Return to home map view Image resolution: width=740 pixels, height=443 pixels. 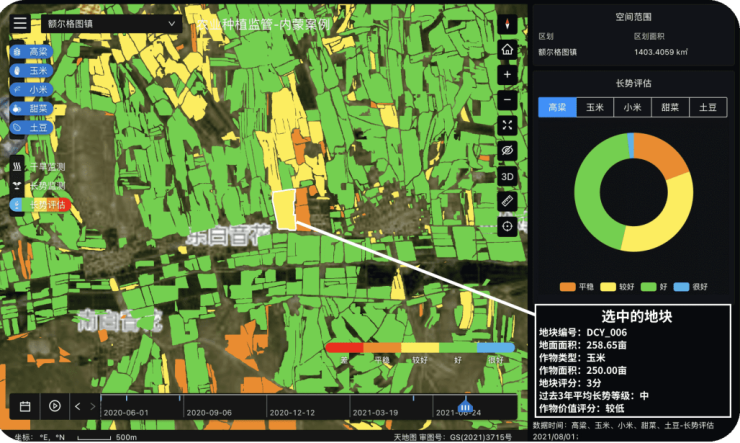[507, 50]
